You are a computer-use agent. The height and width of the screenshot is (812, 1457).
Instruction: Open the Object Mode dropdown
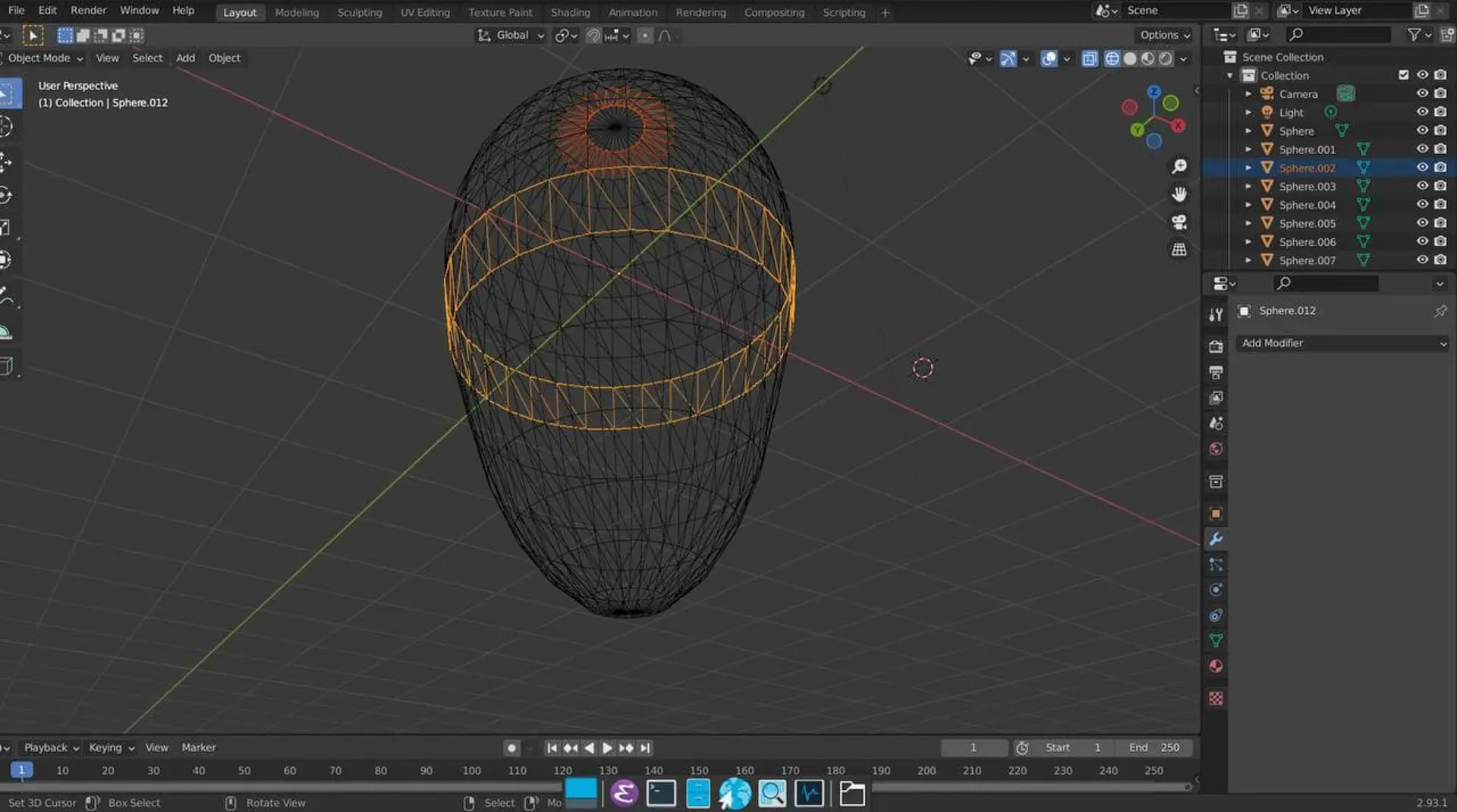[x=45, y=58]
